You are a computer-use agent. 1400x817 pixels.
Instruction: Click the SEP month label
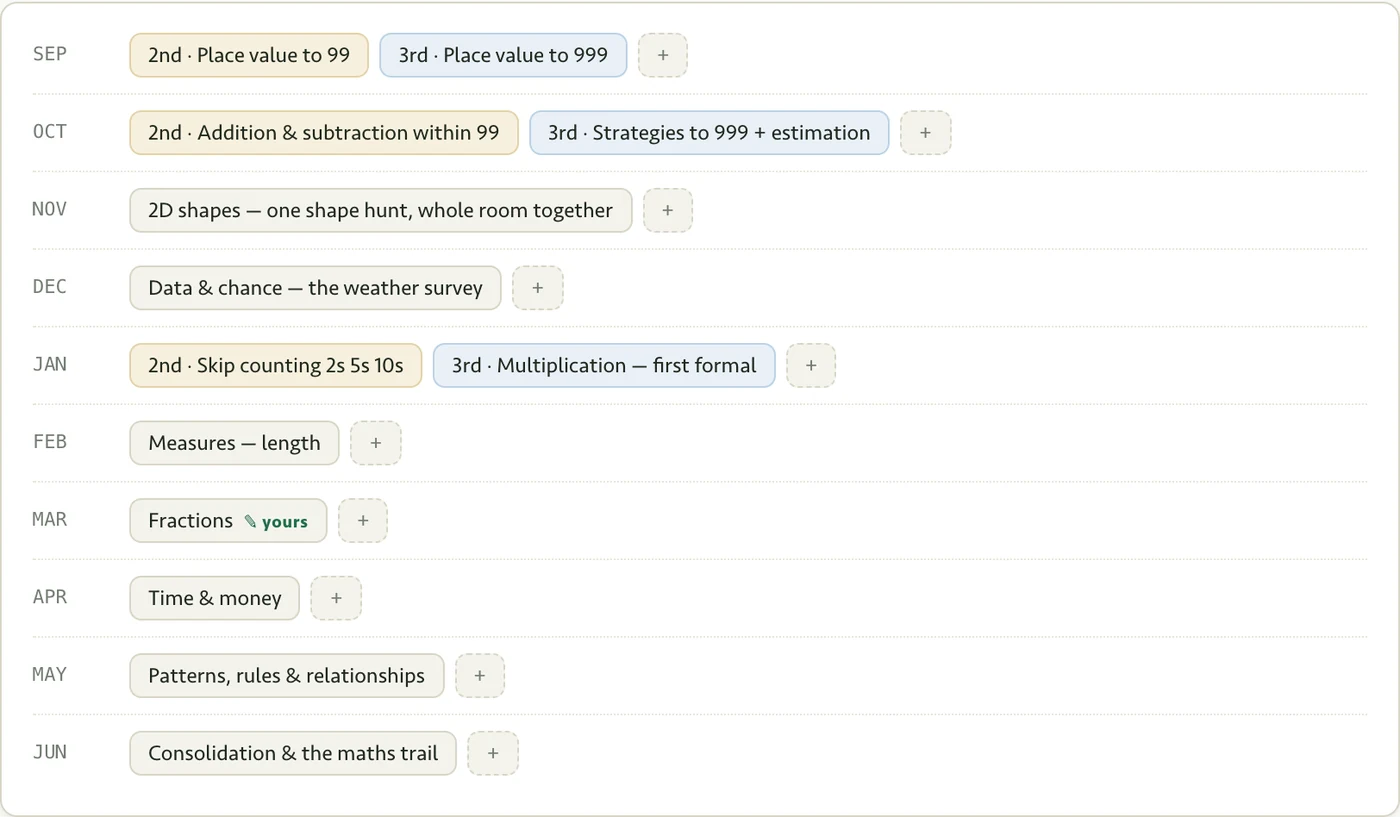pos(50,54)
